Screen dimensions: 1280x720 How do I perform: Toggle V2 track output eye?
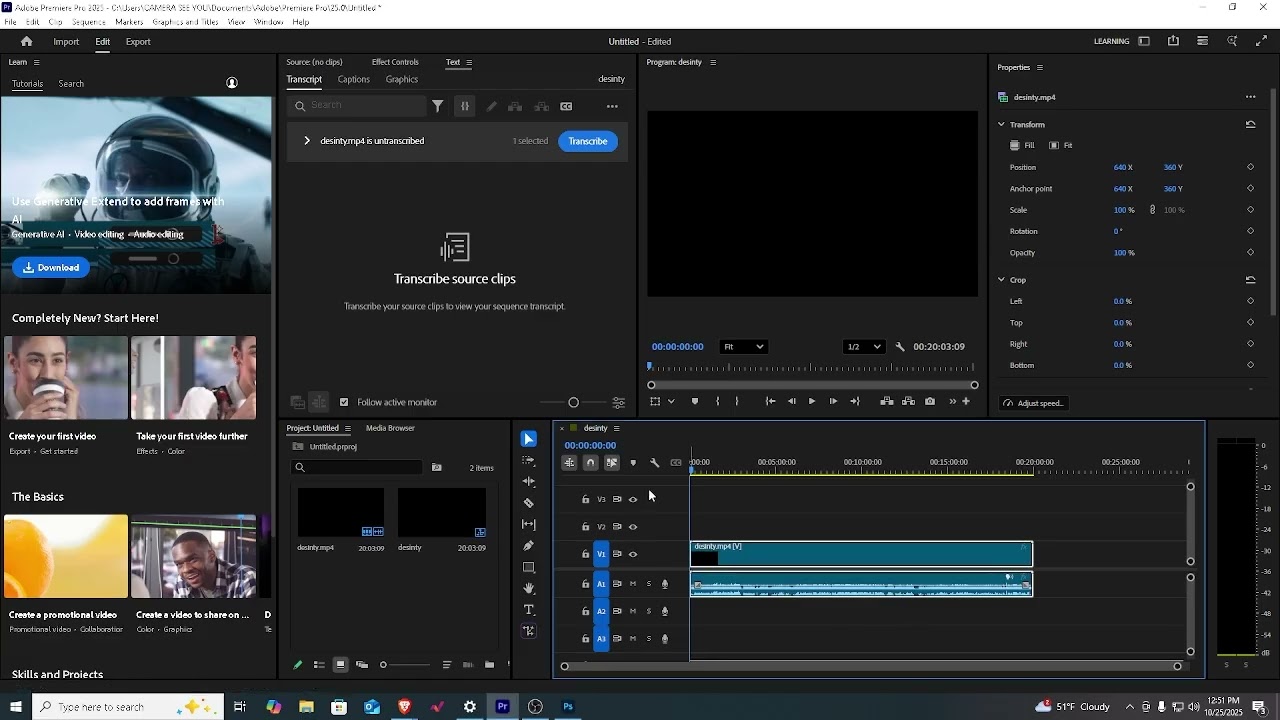633,527
